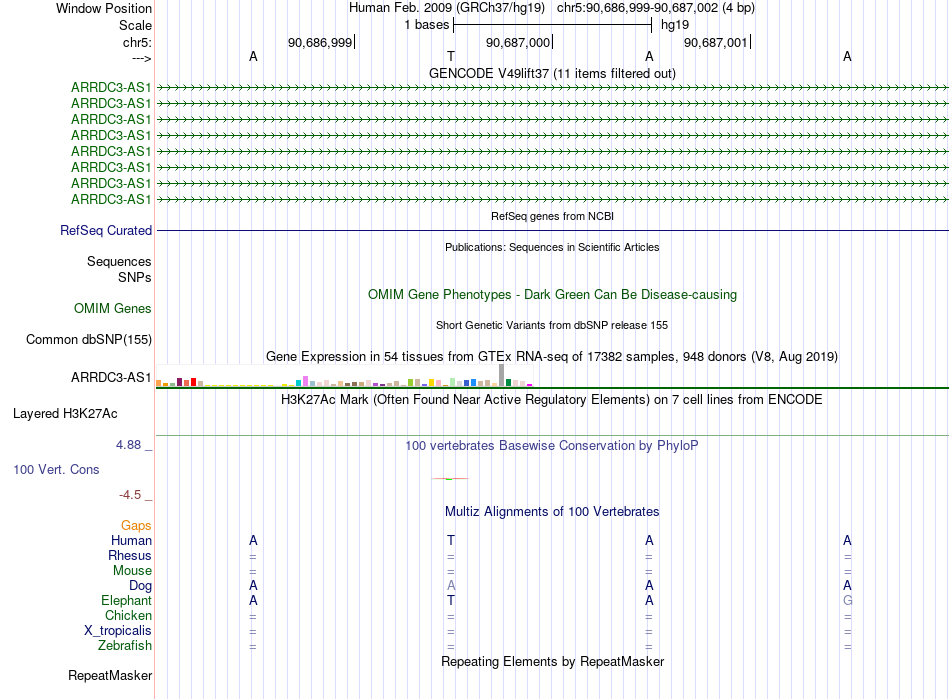Viewport: 950px width, 699px height.
Task: Open 'RefSeq genes from NCBI' track title
Action: (553, 216)
